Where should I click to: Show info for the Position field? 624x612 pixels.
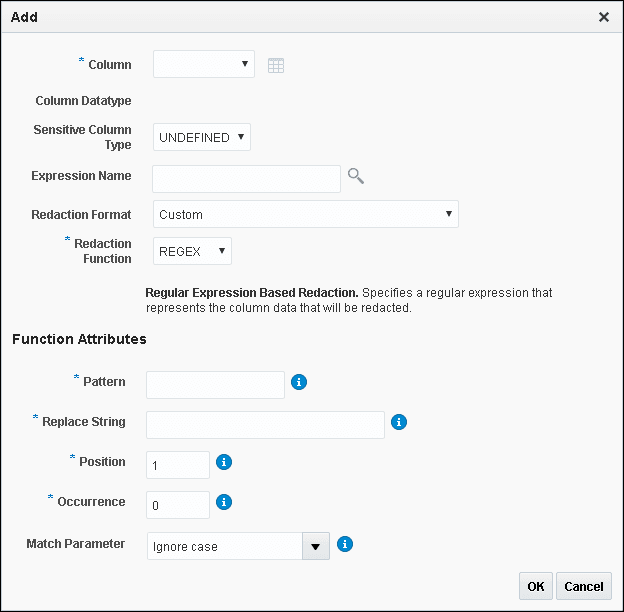click(x=224, y=462)
